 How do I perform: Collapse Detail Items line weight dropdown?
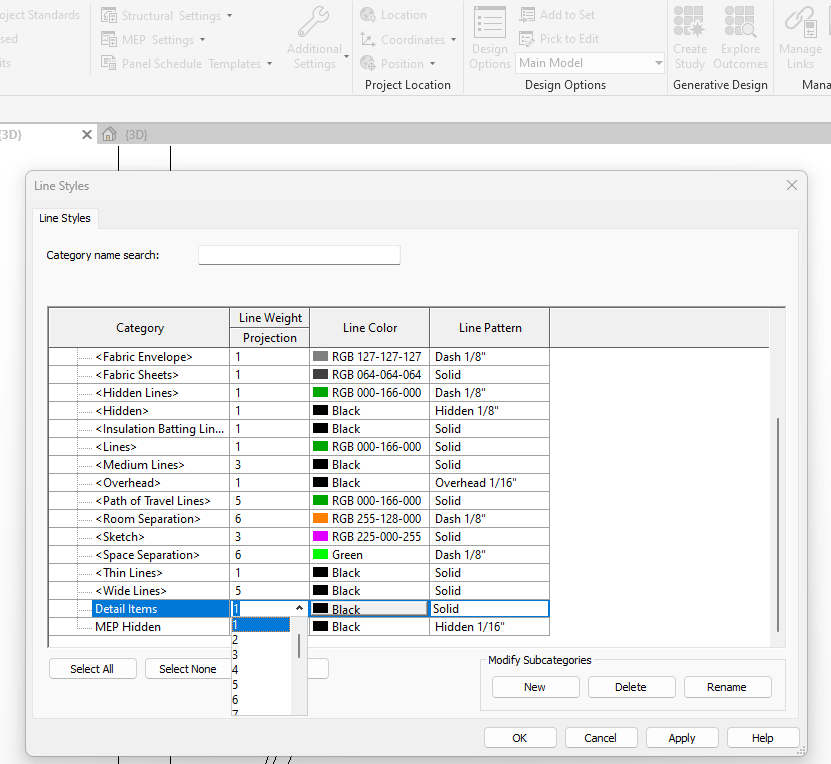click(x=299, y=608)
